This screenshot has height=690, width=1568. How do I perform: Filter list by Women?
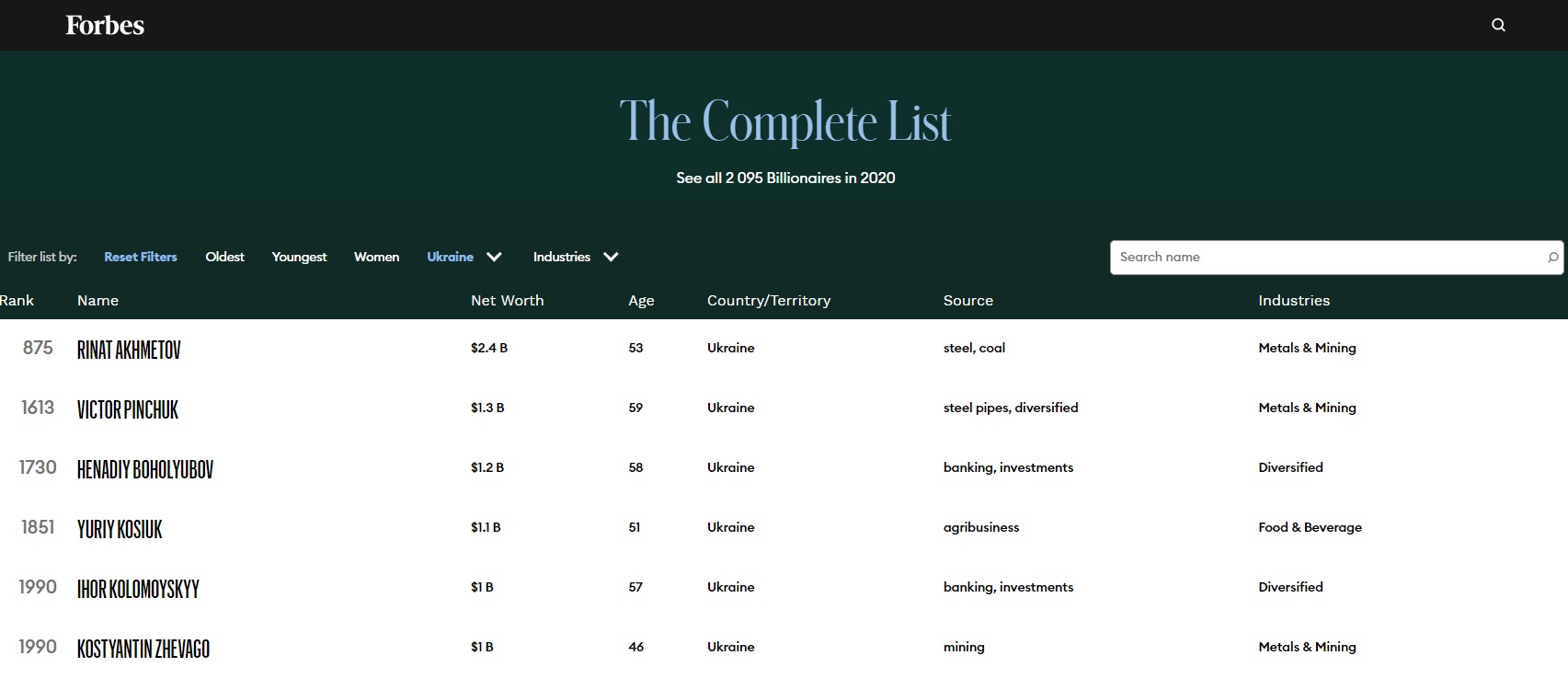pos(376,257)
